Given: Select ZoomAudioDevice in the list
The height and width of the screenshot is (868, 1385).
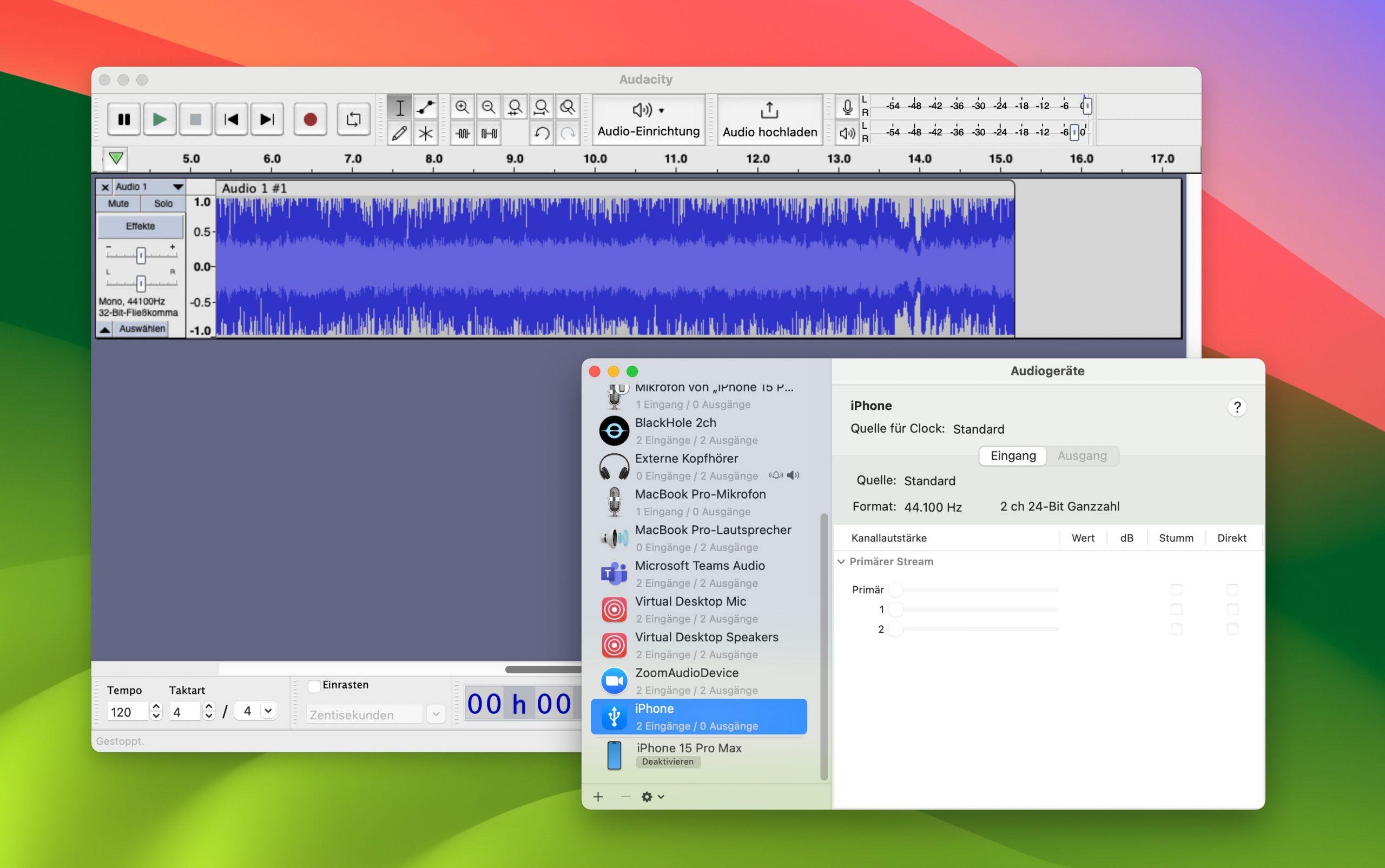Looking at the screenshot, I should [699, 681].
